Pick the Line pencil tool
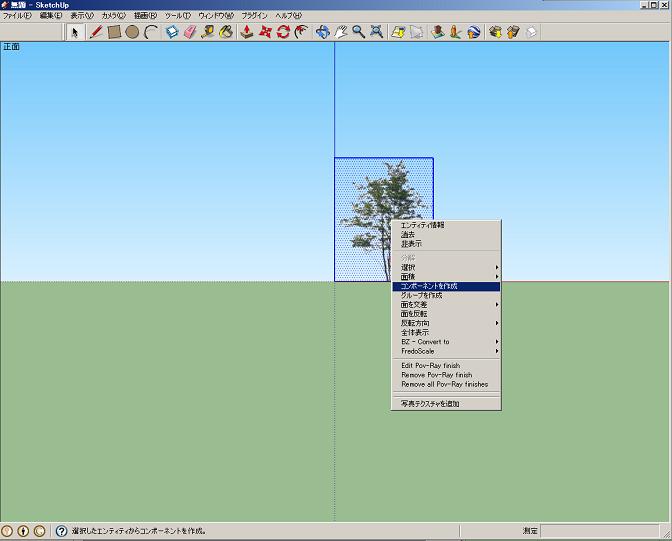This screenshot has height=541, width=672. 96,32
